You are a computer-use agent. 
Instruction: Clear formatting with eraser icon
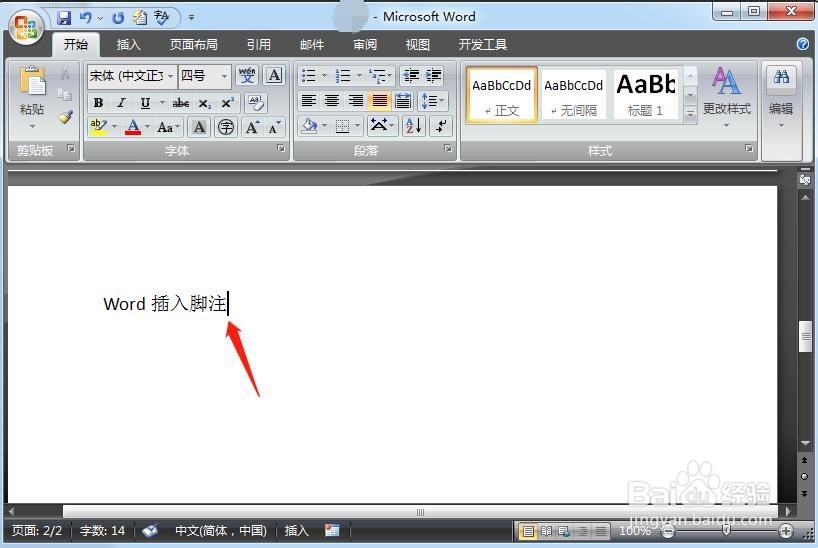pos(256,103)
